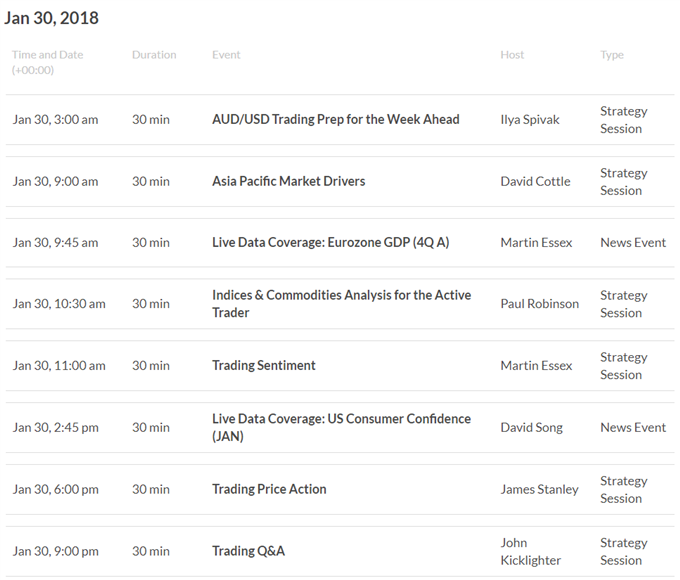Viewport: 680px width, 580px height.
Task: Select host Paul Robinson
Action: click(x=539, y=304)
